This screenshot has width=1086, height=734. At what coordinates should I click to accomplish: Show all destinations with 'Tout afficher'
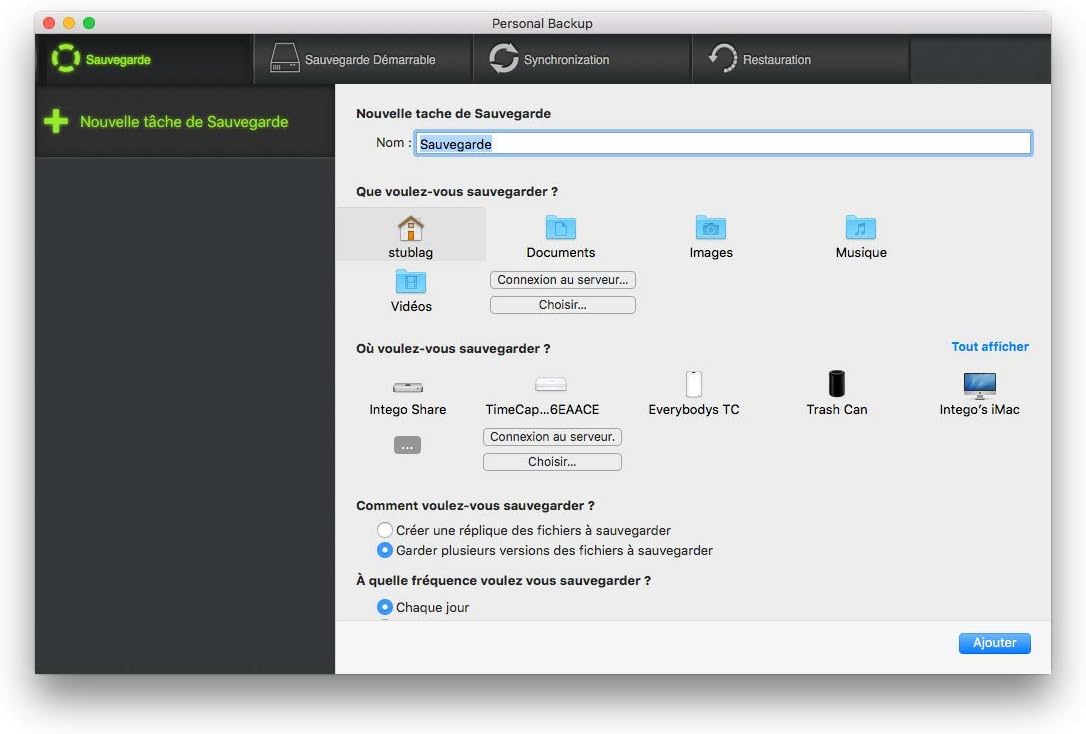(x=989, y=346)
